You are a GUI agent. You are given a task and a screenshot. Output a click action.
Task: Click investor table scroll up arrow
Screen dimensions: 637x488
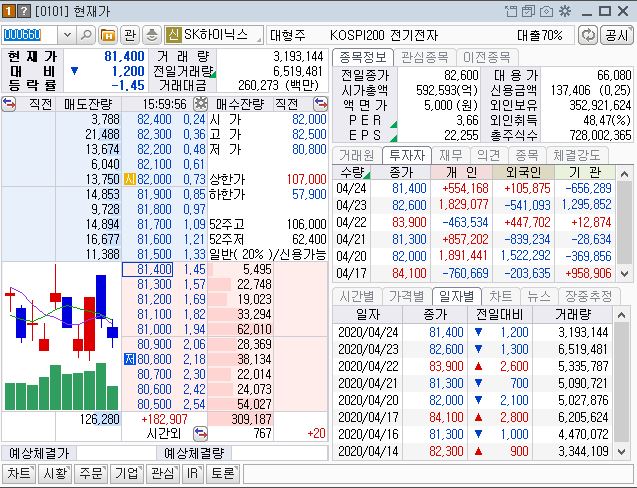pos(624,174)
